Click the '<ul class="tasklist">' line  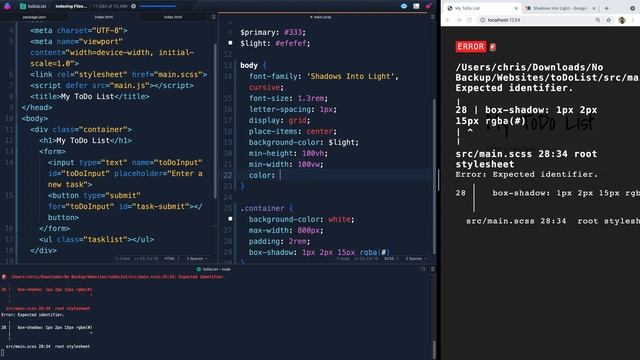(97, 240)
